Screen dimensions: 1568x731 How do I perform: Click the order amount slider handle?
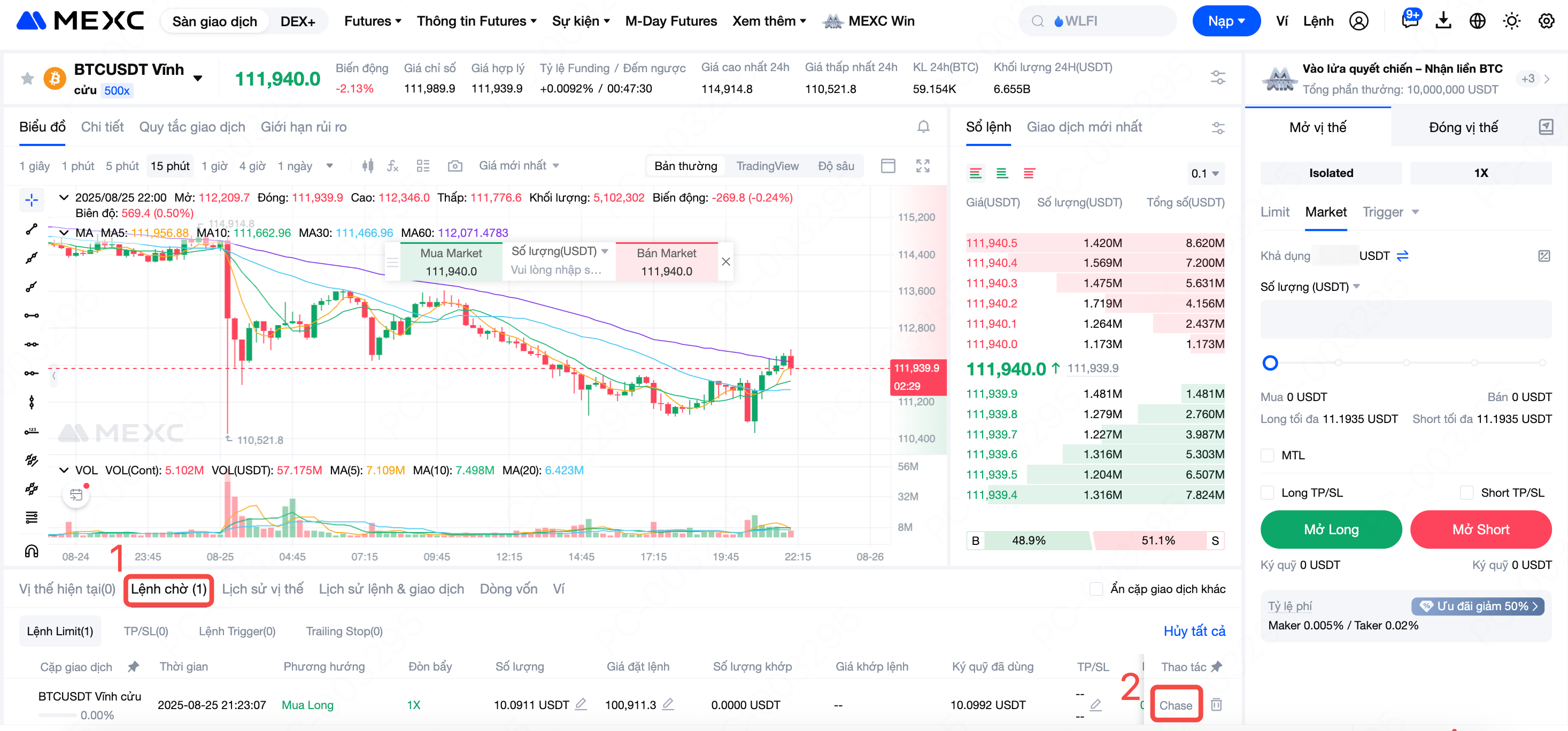(1270, 364)
